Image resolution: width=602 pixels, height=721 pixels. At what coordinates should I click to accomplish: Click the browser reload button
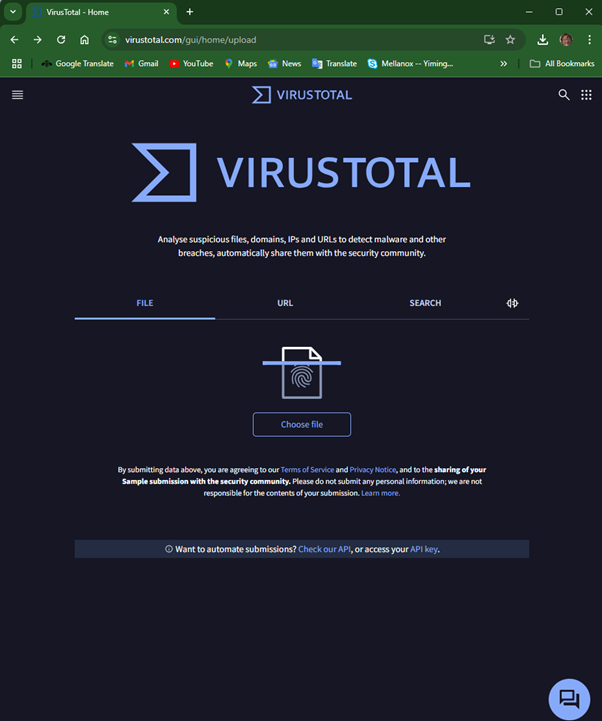[x=61, y=40]
